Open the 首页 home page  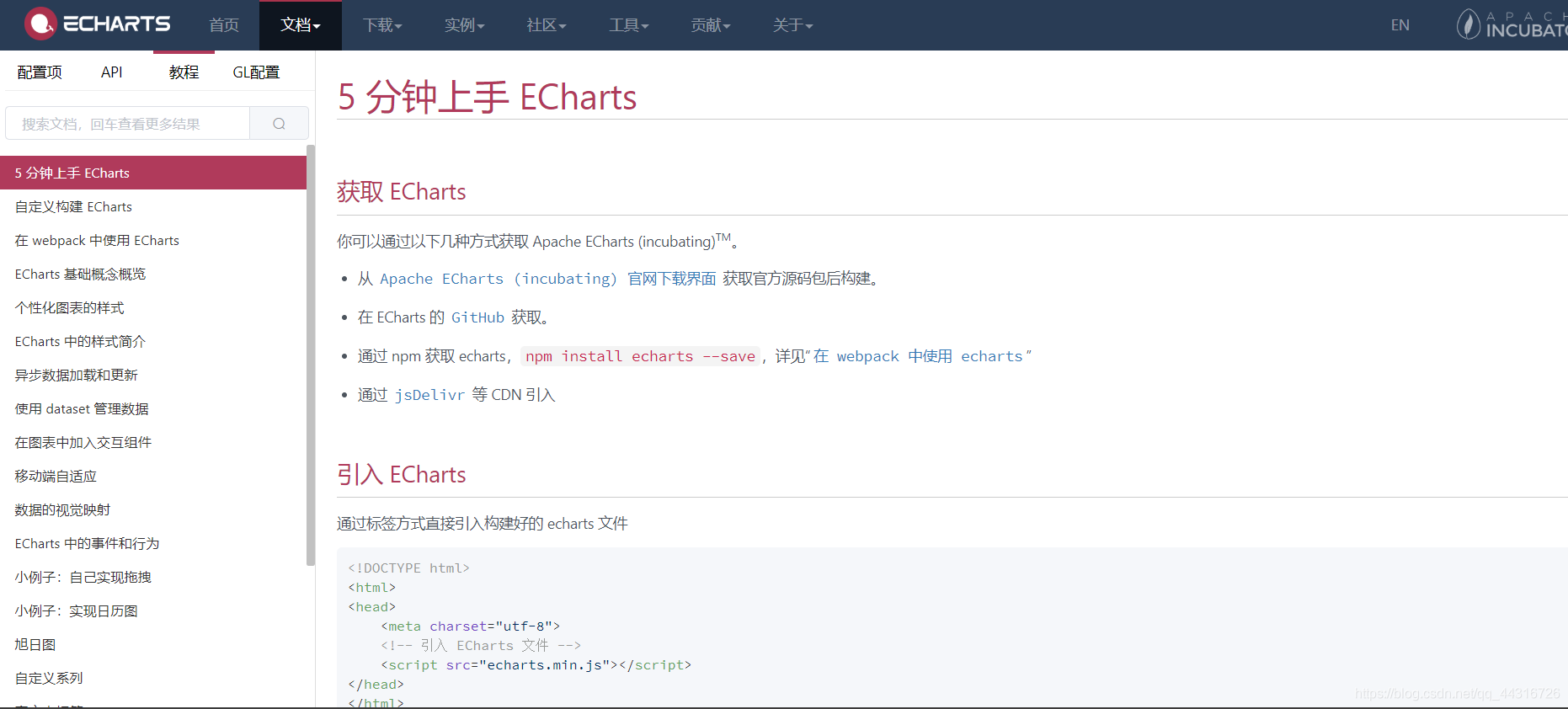coord(224,25)
